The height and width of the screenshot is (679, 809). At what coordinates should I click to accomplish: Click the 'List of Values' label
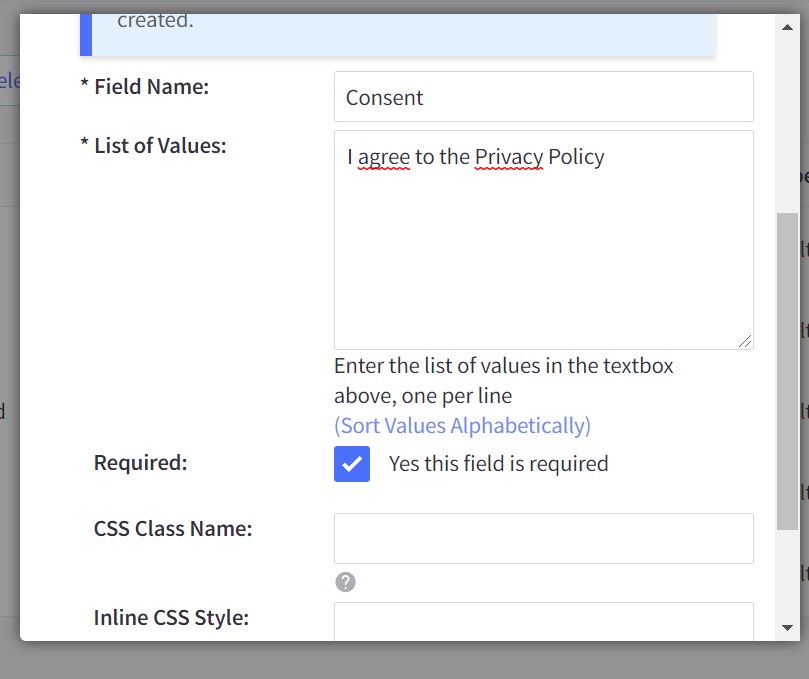(x=160, y=146)
